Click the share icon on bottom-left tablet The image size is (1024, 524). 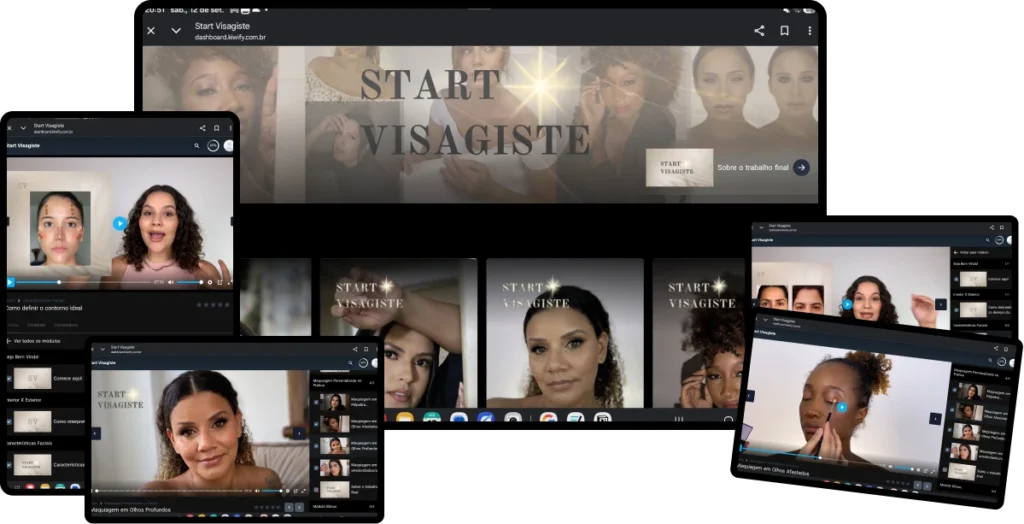coord(355,350)
